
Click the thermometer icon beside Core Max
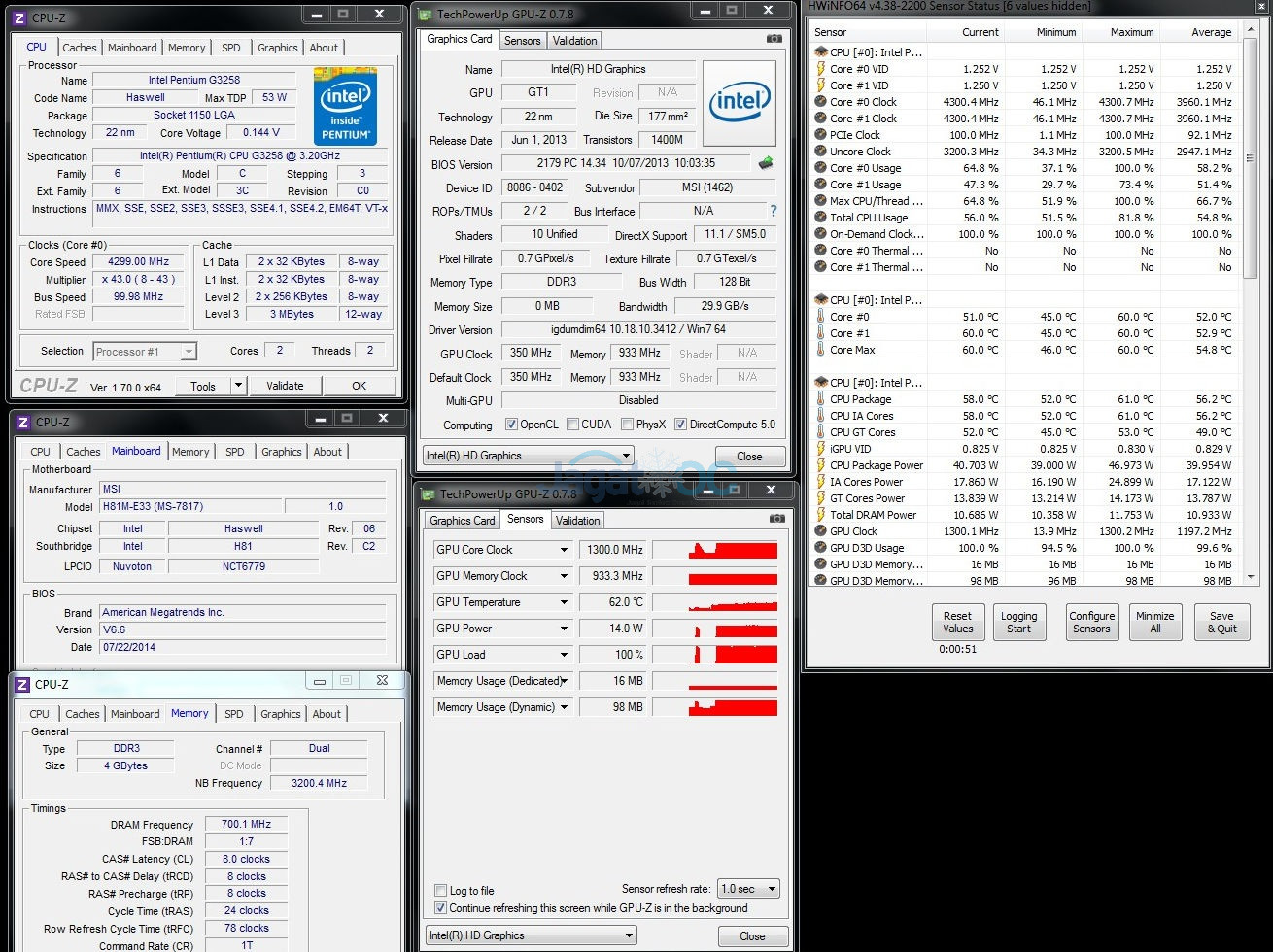click(820, 350)
